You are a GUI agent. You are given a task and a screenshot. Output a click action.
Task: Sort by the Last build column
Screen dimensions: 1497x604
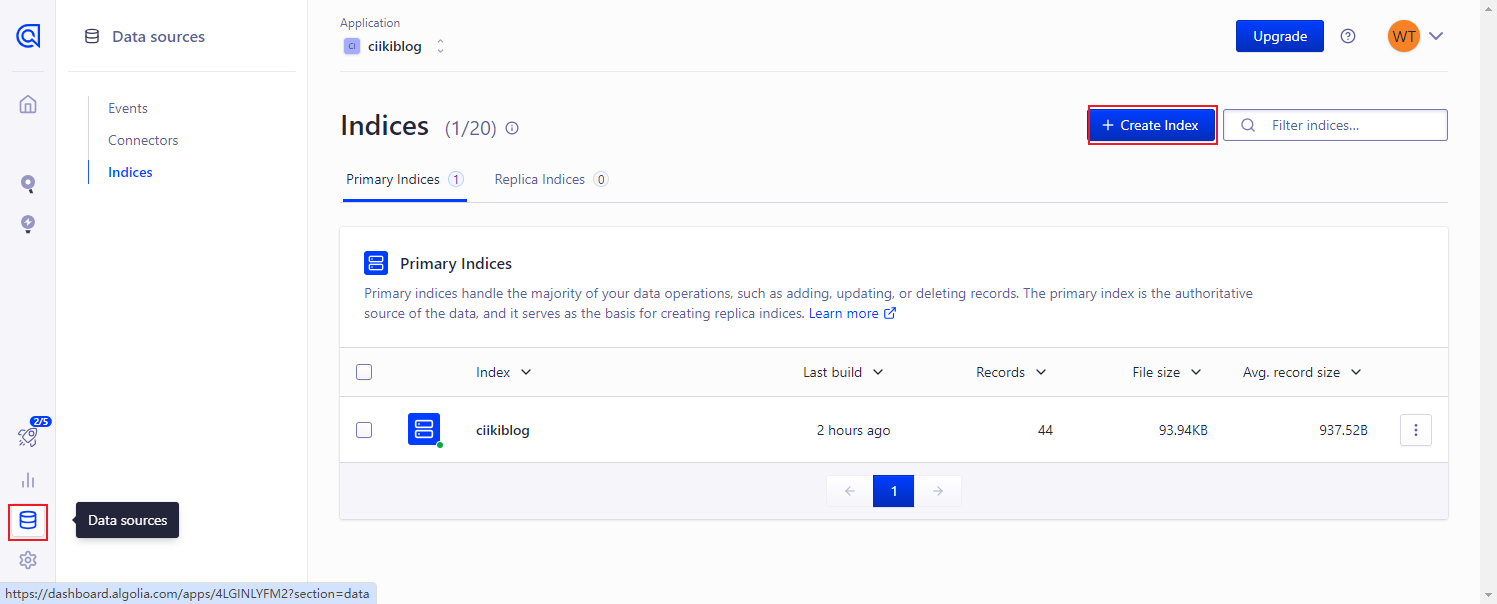(843, 372)
